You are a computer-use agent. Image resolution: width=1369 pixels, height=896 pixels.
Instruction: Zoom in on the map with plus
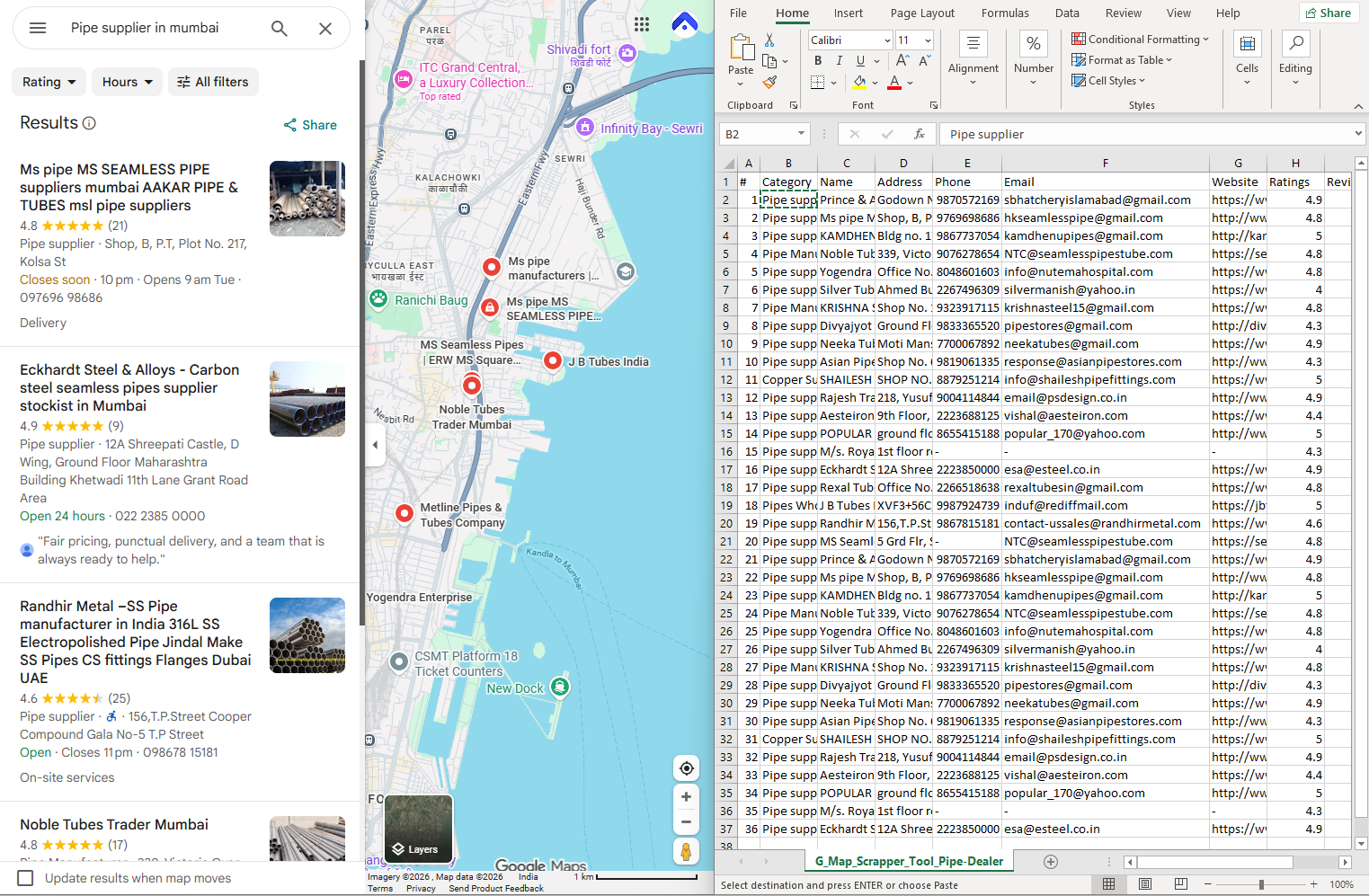click(x=686, y=797)
